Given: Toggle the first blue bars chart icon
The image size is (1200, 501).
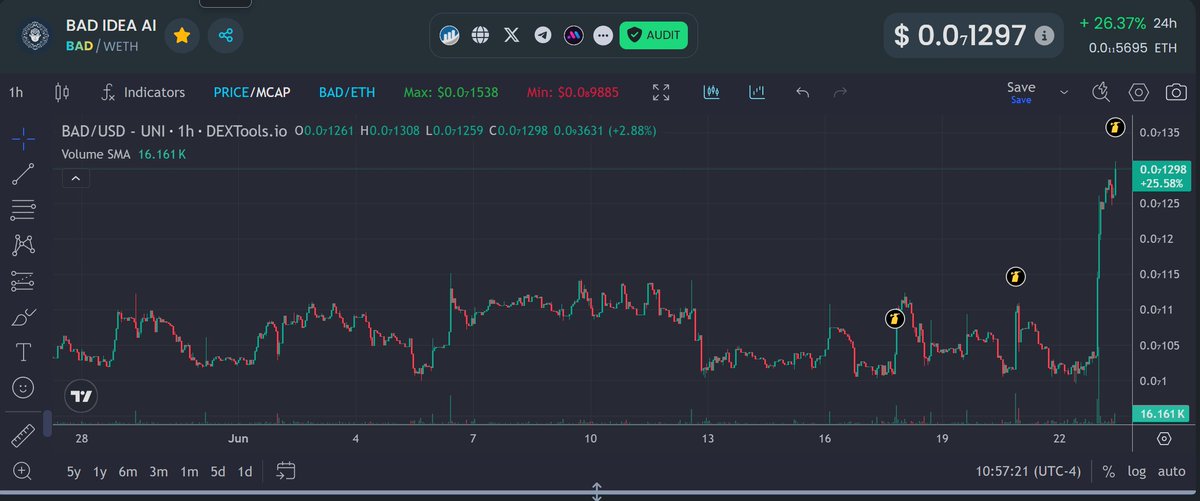Looking at the screenshot, I should tap(712, 92).
